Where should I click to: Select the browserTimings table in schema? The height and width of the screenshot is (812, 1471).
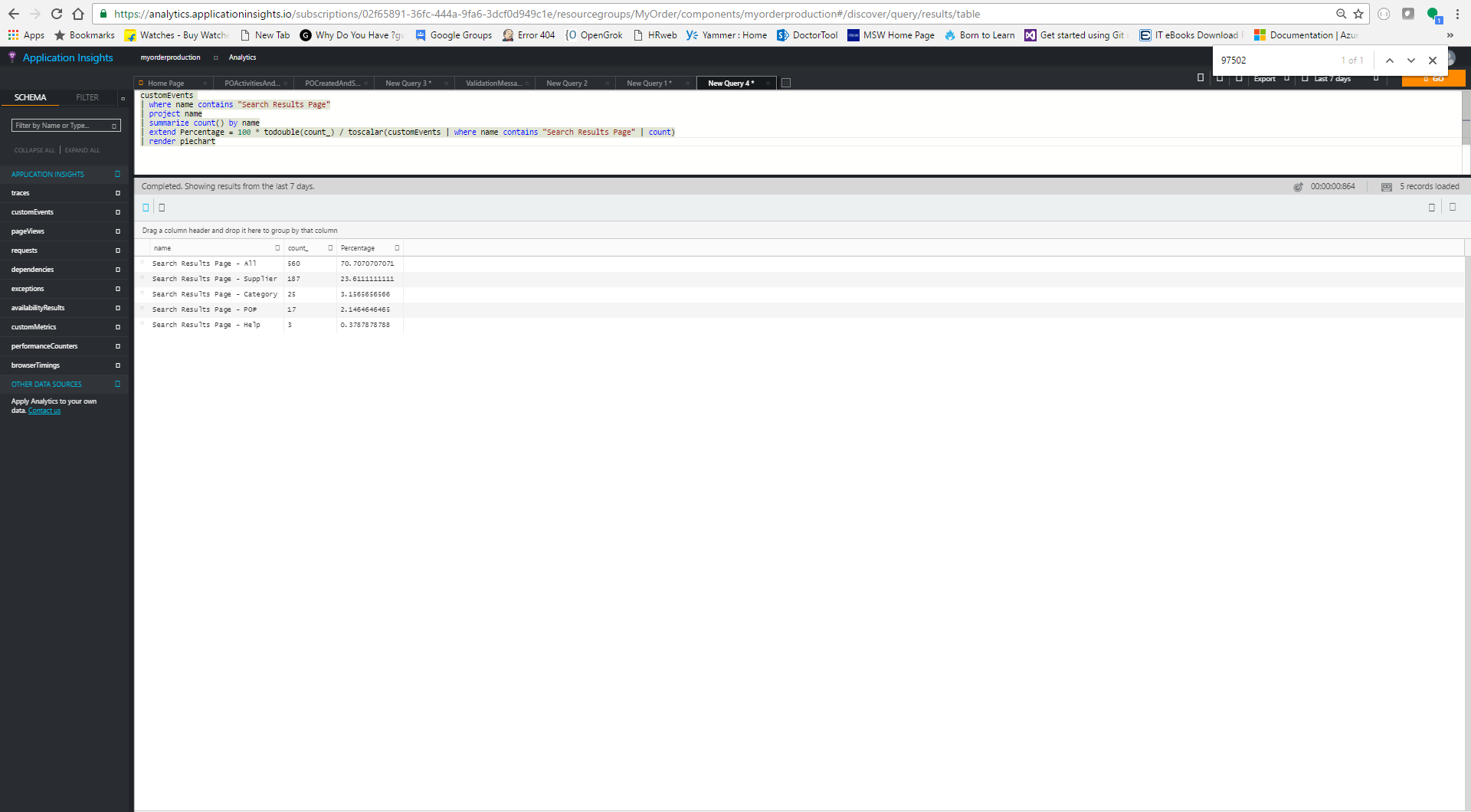pyautogui.click(x=35, y=365)
